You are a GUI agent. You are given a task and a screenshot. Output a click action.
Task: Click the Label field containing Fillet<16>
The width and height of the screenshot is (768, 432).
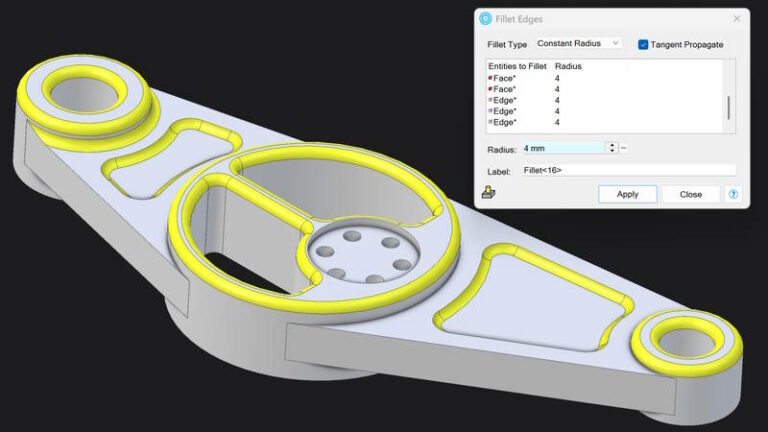point(628,170)
